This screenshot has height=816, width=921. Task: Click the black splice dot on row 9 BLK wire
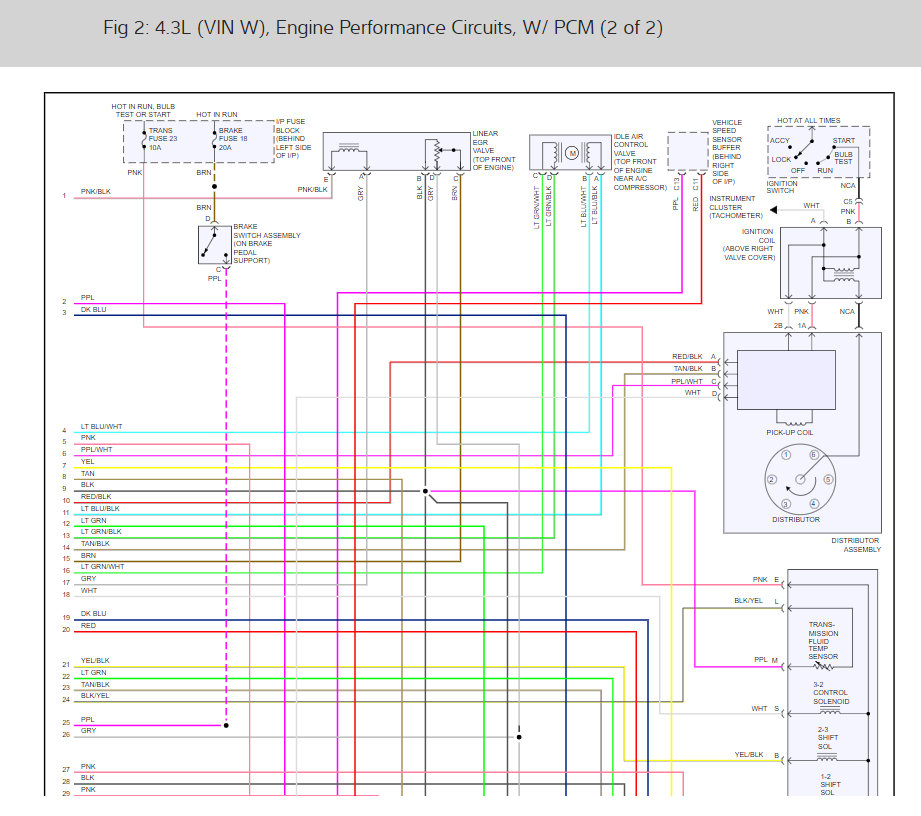(x=425, y=491)
